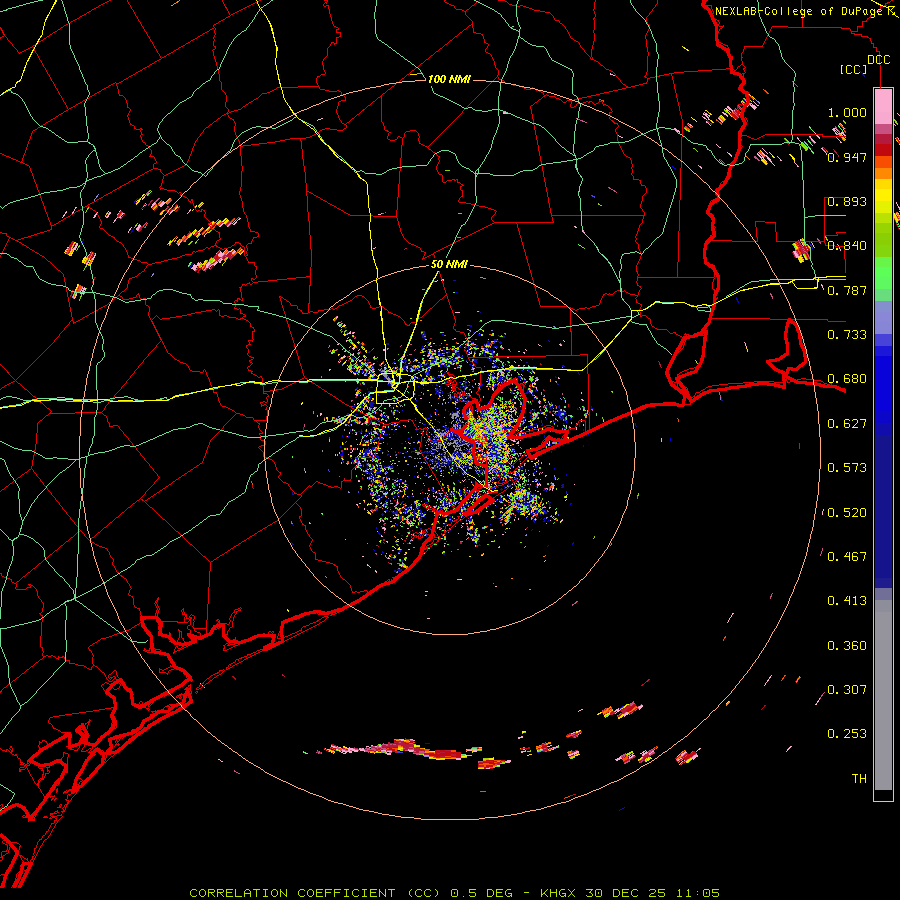Click the "11:05" timestamp
Image resolution: width=900 pixels, height=900 pixels.
click(x=696, y=893)
